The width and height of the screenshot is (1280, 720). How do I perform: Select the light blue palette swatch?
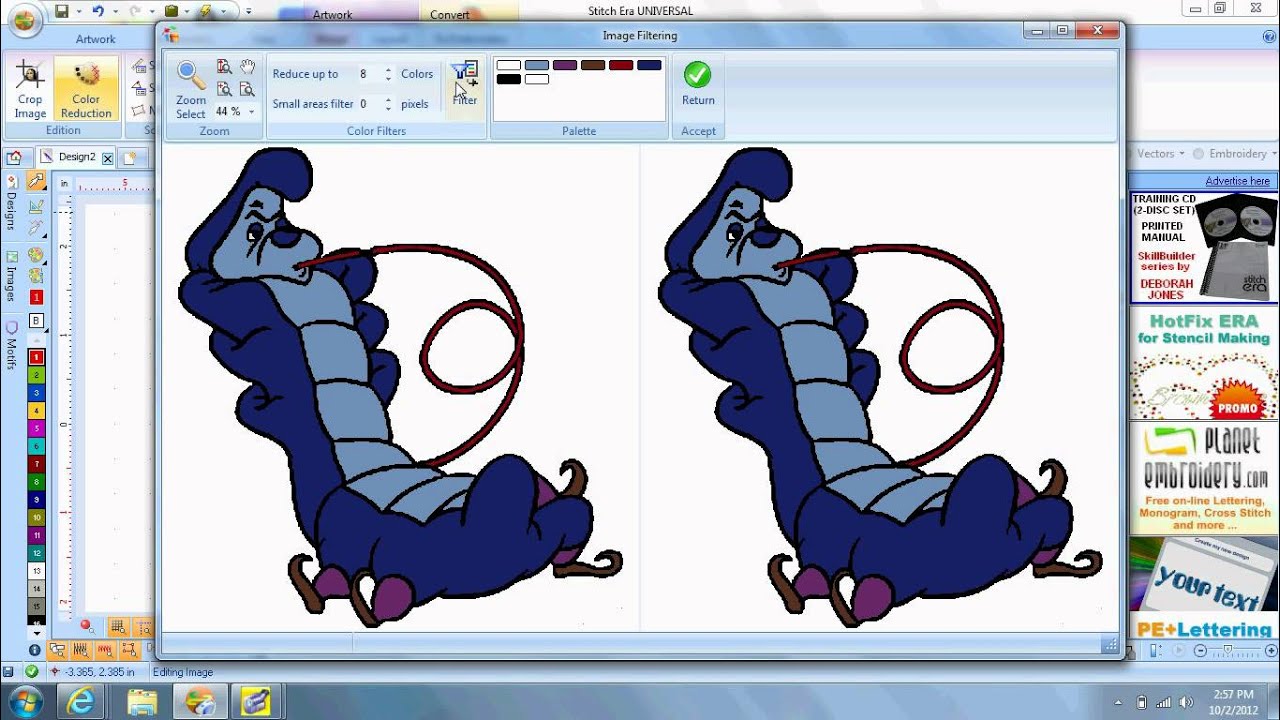[537, 65]
